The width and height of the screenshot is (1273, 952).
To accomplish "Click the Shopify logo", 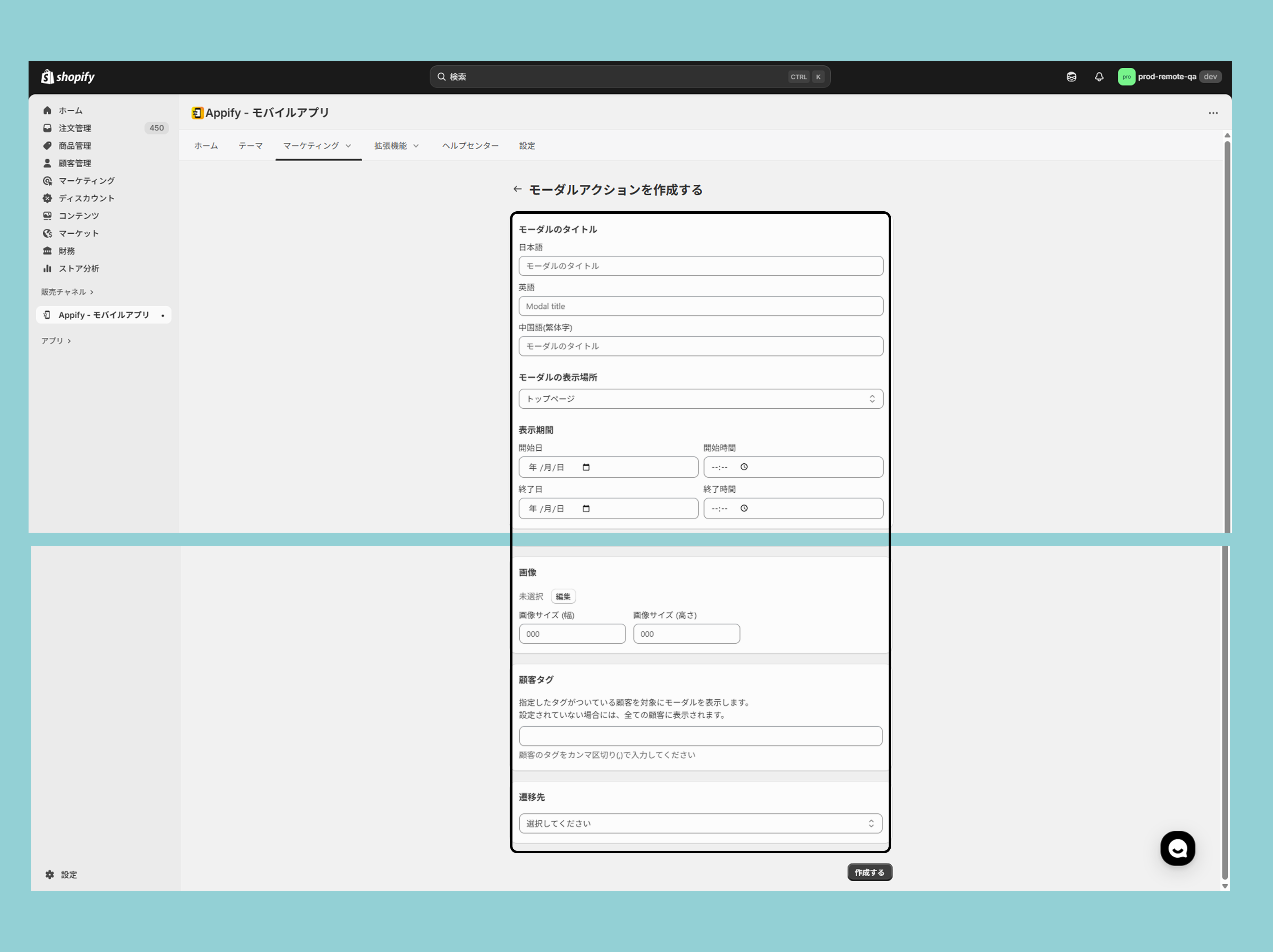I will point(68,77).
